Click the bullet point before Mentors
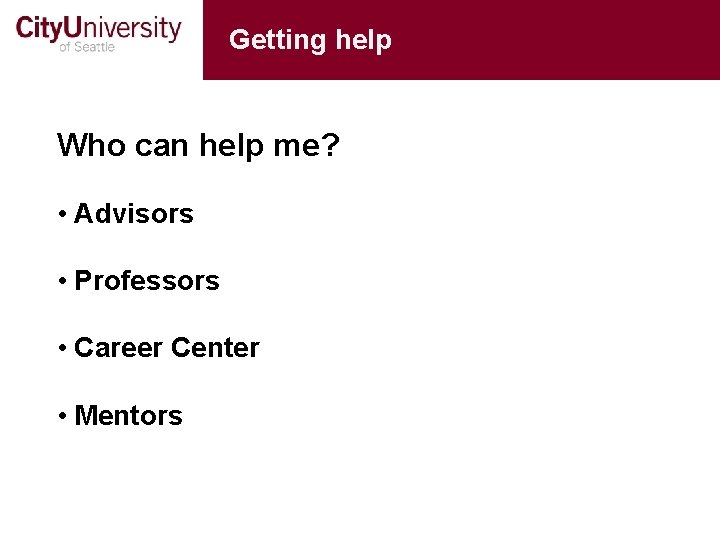This screenshot has height=540, width=720. tap(62, 416)
